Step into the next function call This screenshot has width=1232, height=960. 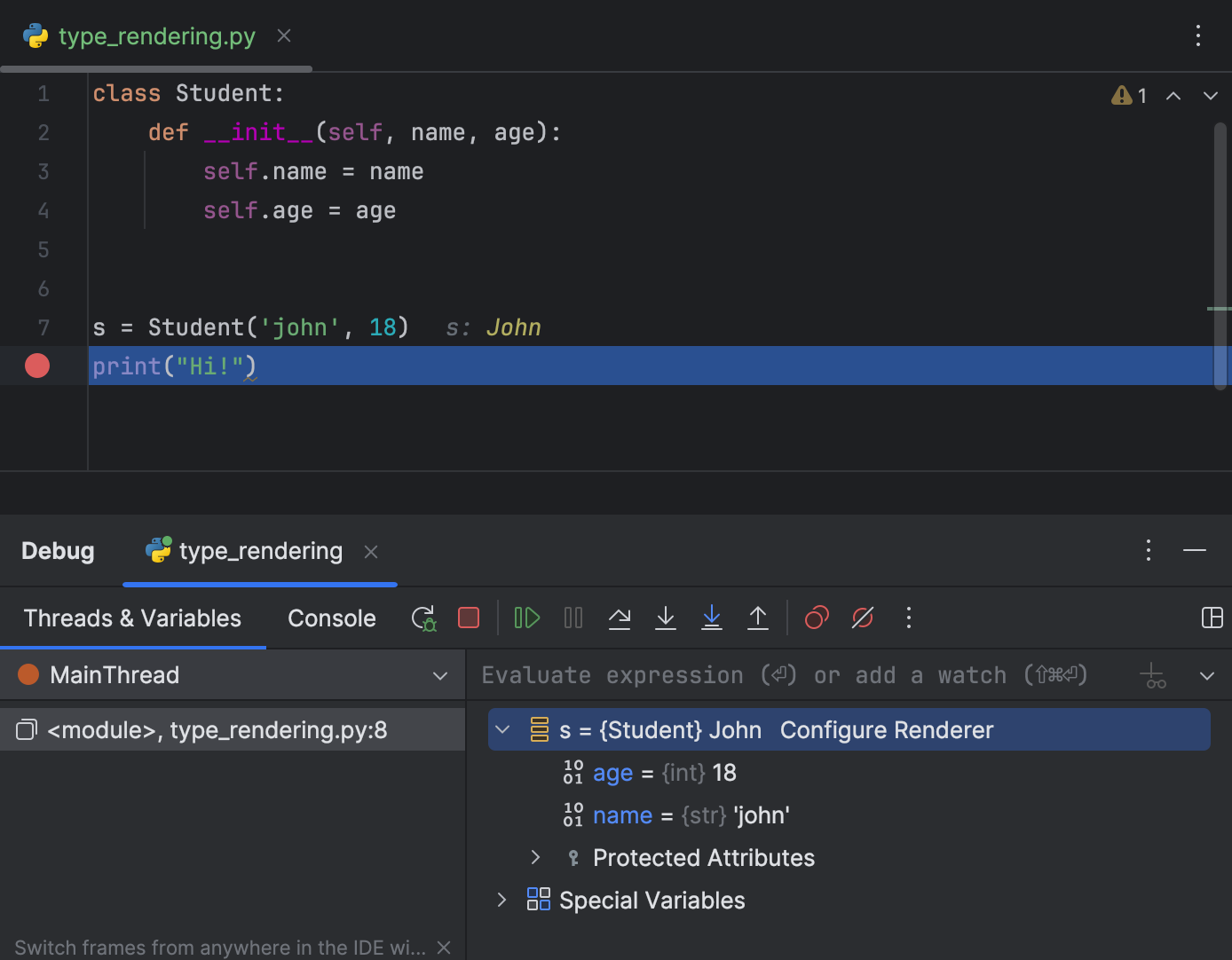click(x=665, y=618)
